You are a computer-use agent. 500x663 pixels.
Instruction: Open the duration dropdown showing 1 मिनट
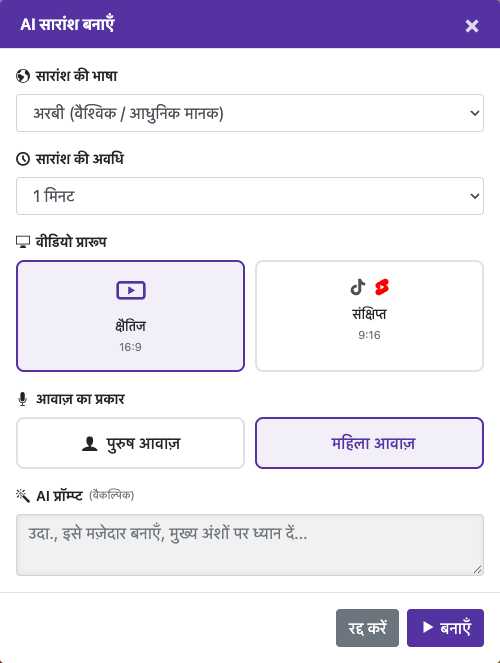(250, 196)
